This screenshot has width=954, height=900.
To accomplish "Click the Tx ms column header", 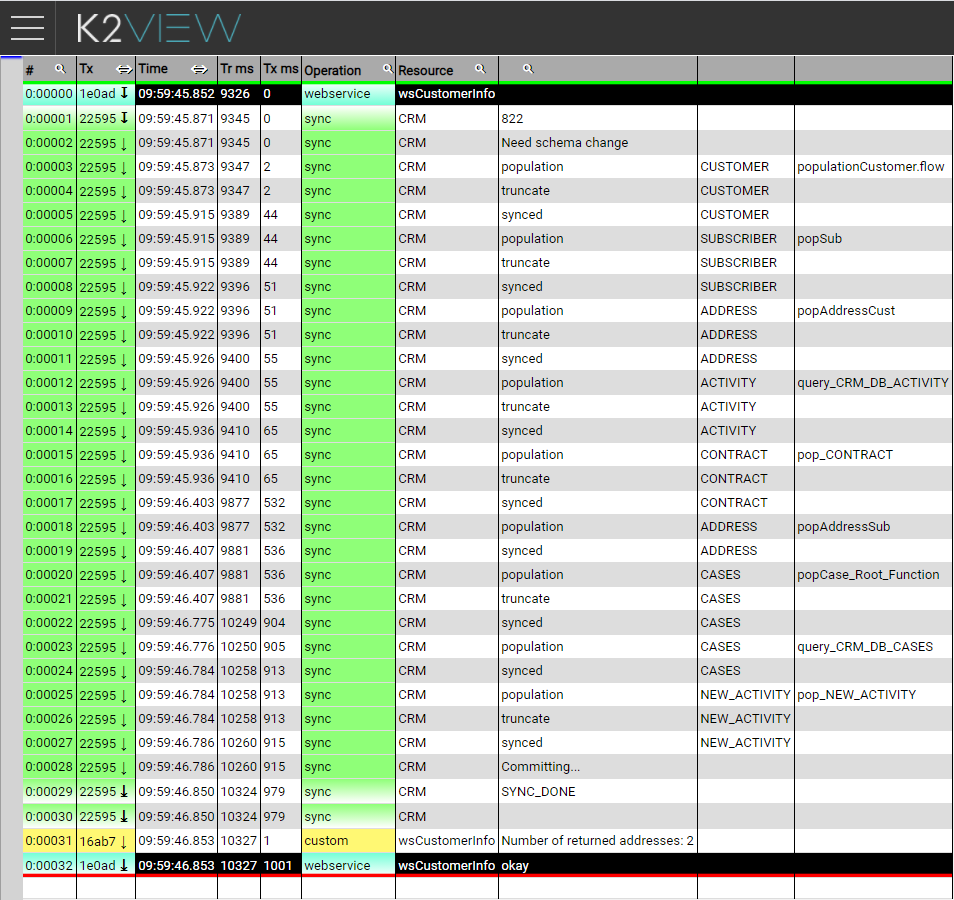I will click(280, 69).
